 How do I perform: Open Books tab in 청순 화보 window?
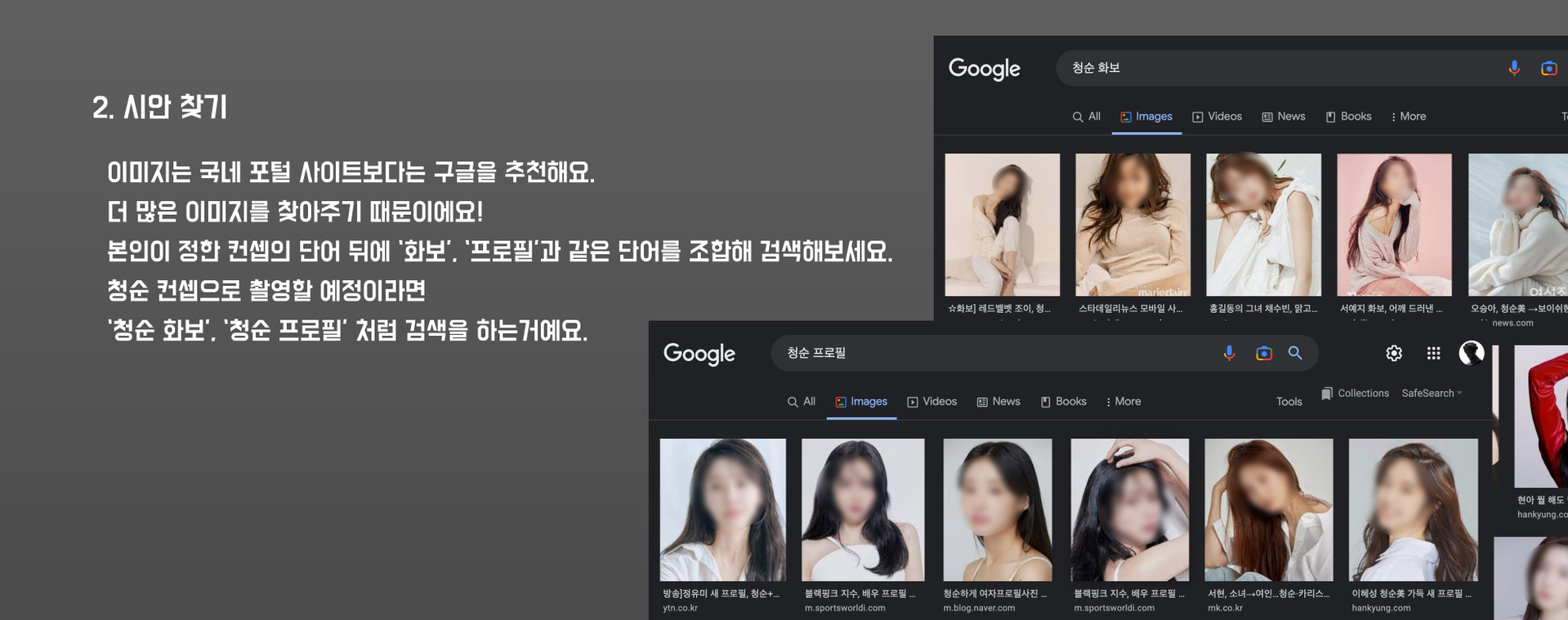coord(1349,117)
